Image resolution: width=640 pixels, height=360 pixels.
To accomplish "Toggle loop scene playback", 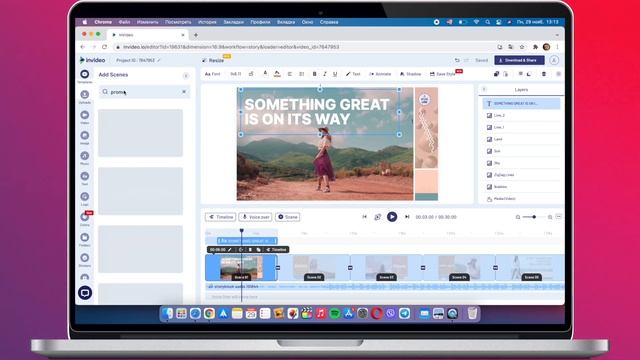I will click(x=378, y=217).
